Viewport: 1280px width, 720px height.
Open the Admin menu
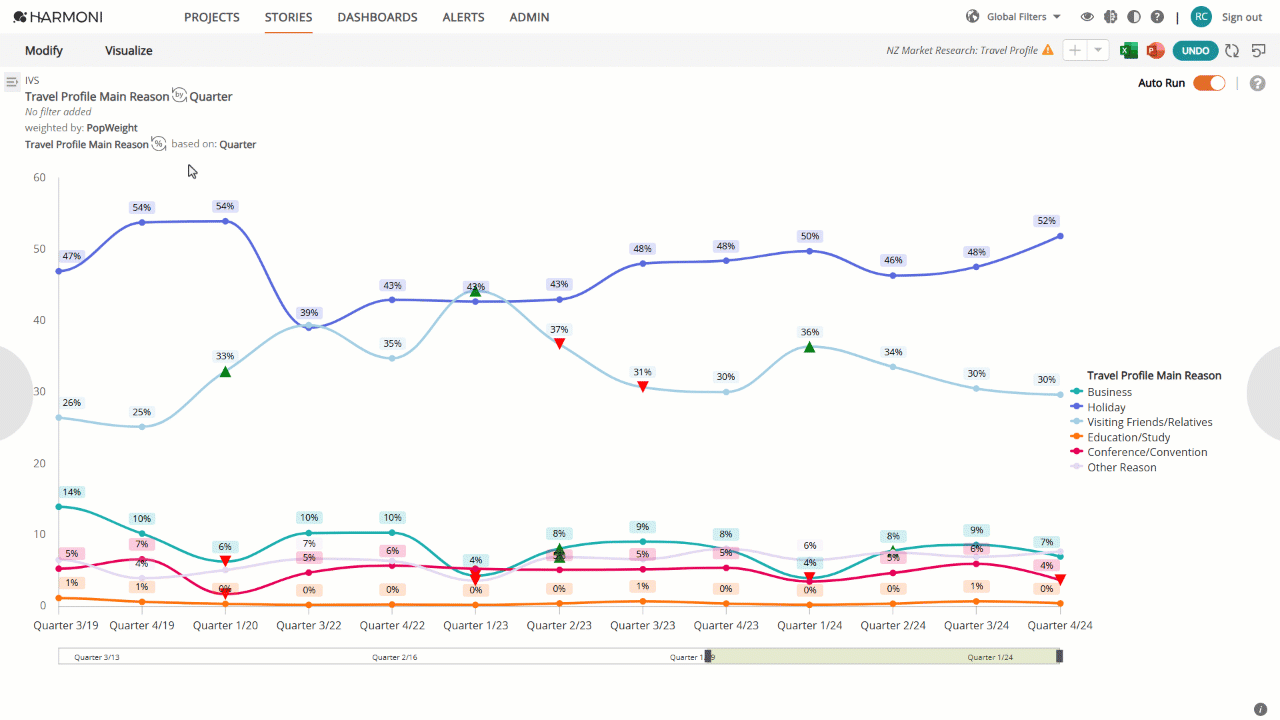coord(529,17)
